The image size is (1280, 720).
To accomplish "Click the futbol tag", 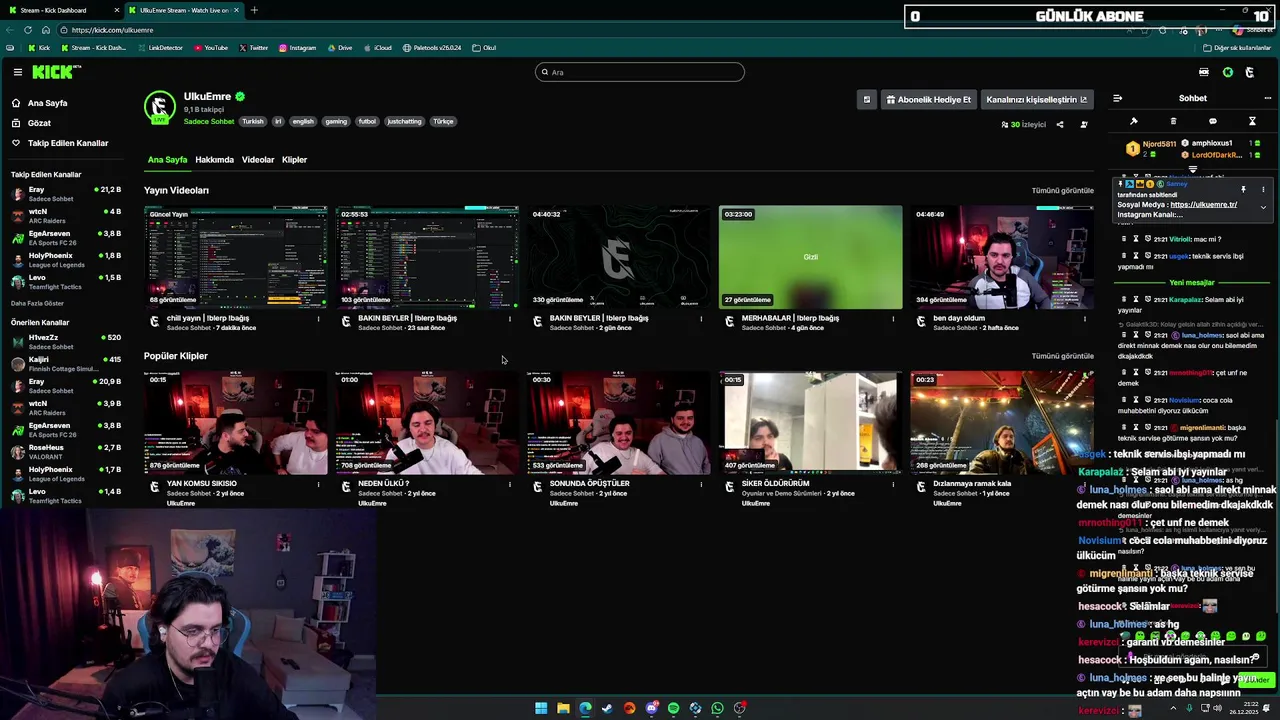I will [x=367, y=122].
